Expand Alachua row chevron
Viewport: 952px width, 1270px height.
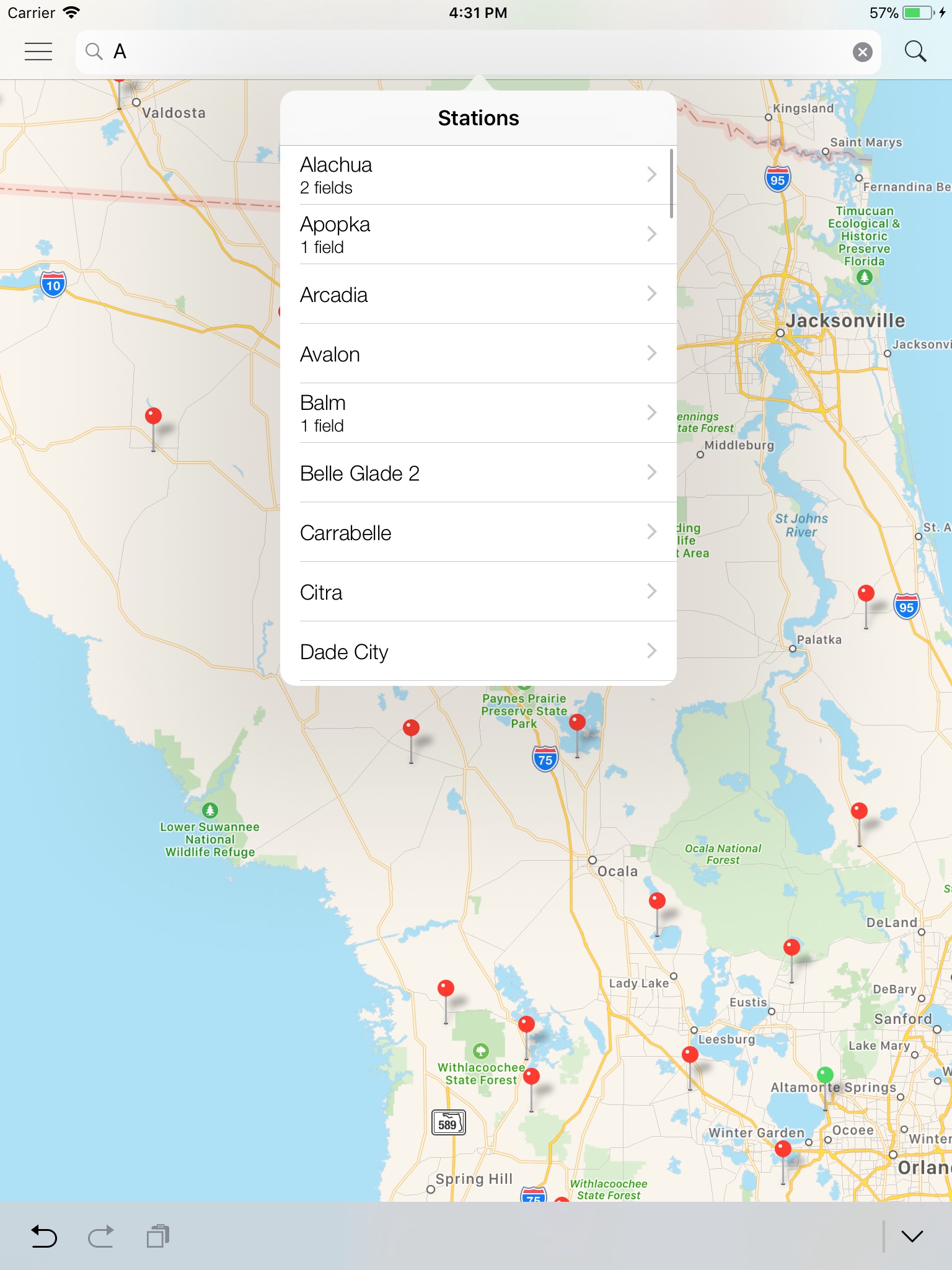(x=651, y=174)
